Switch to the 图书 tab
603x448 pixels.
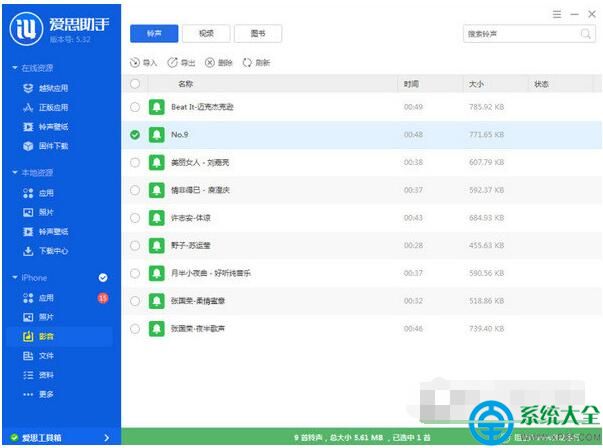(258, 33)
